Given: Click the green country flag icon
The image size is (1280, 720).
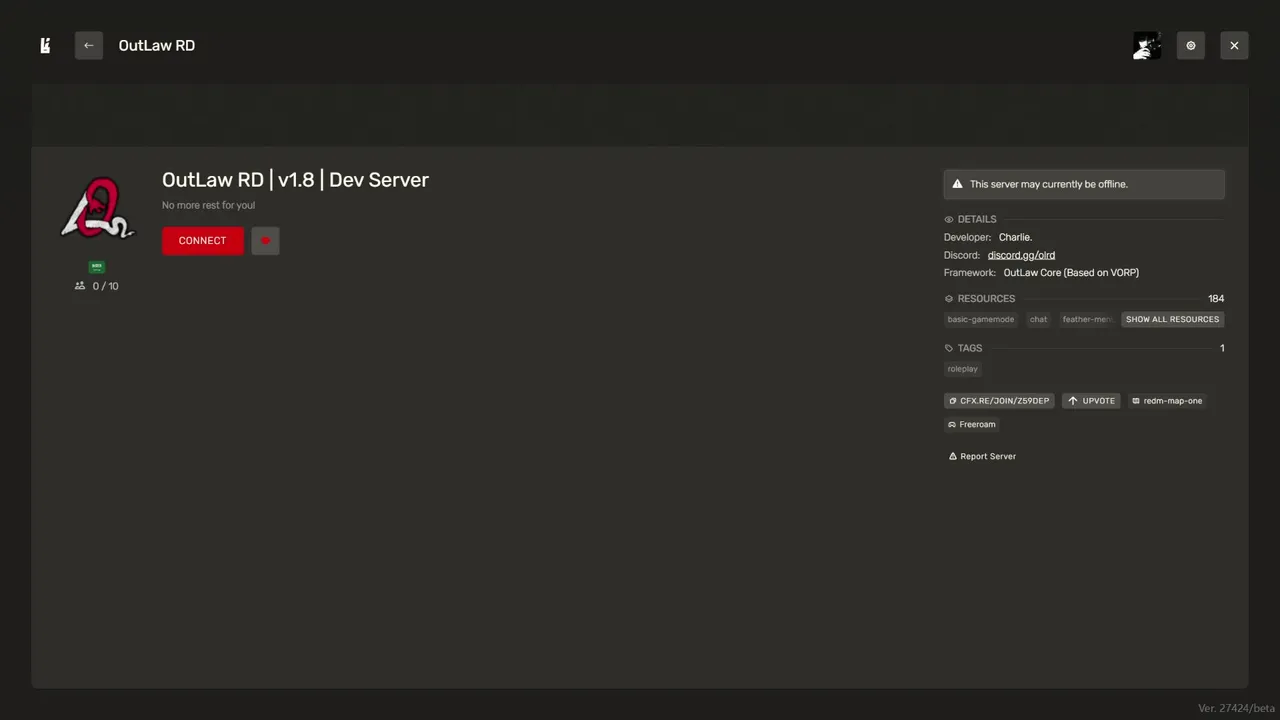Looking at the screenshot, I should 97,267.
